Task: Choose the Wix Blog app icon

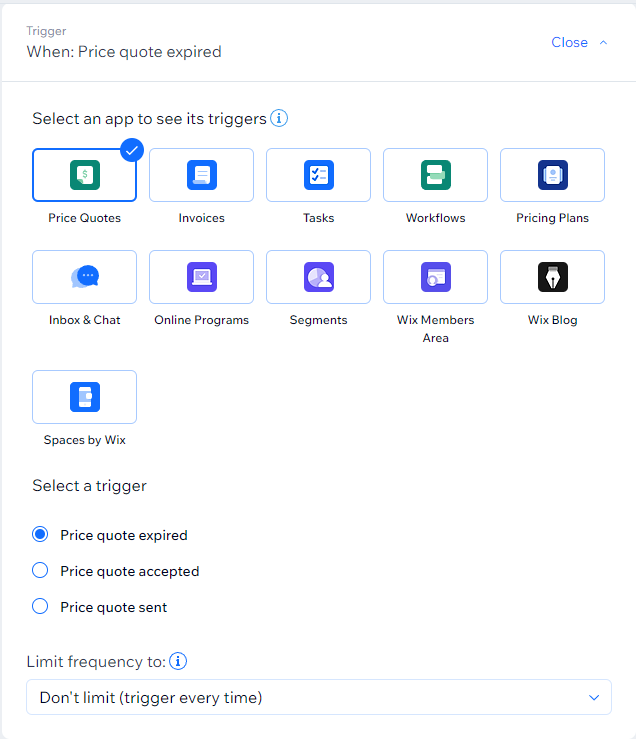Action: (x=552, y=277)
